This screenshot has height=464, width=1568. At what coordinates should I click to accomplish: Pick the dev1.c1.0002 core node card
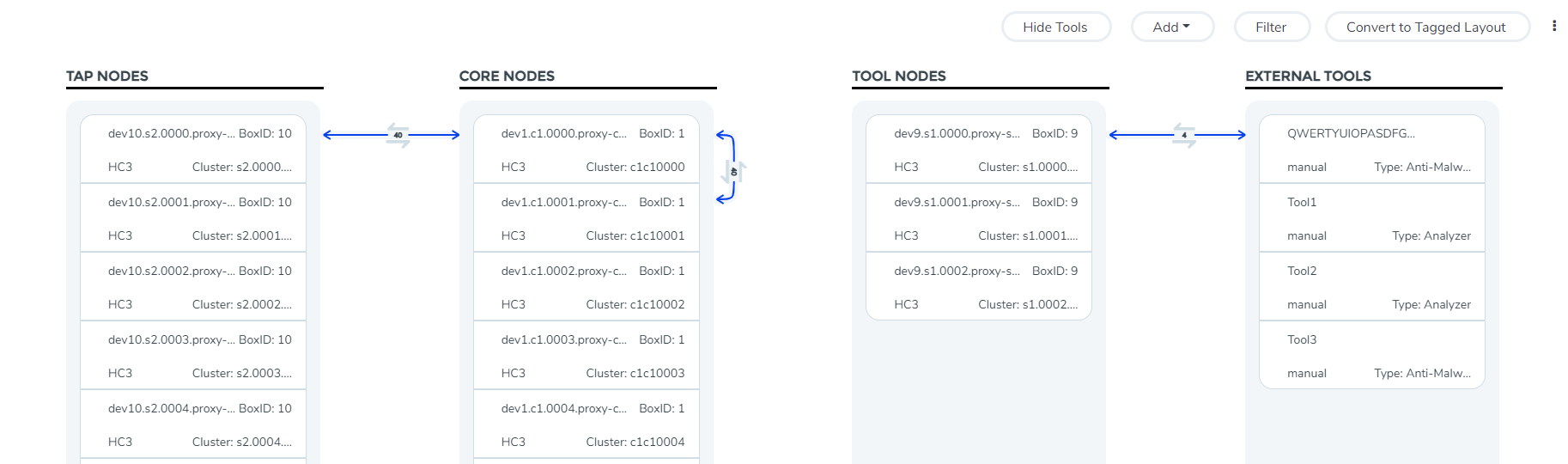[x=586, y=287]
